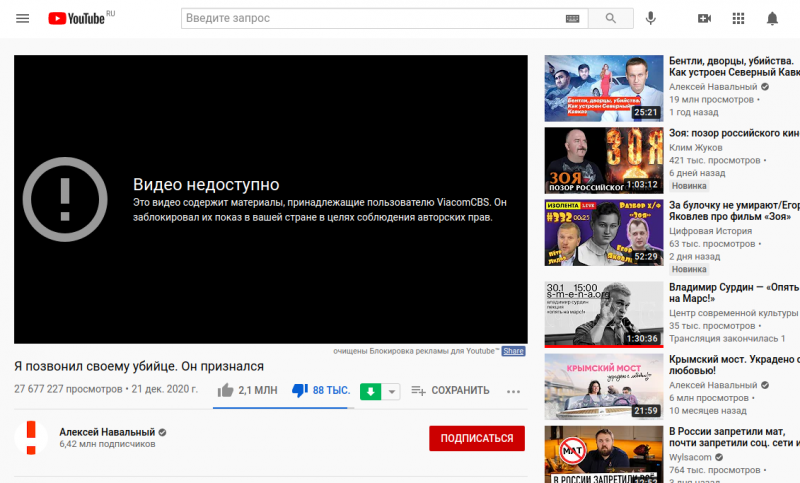
Task: Start voice search with microphone
Action: pyautogui.click(x=651, y=18)
